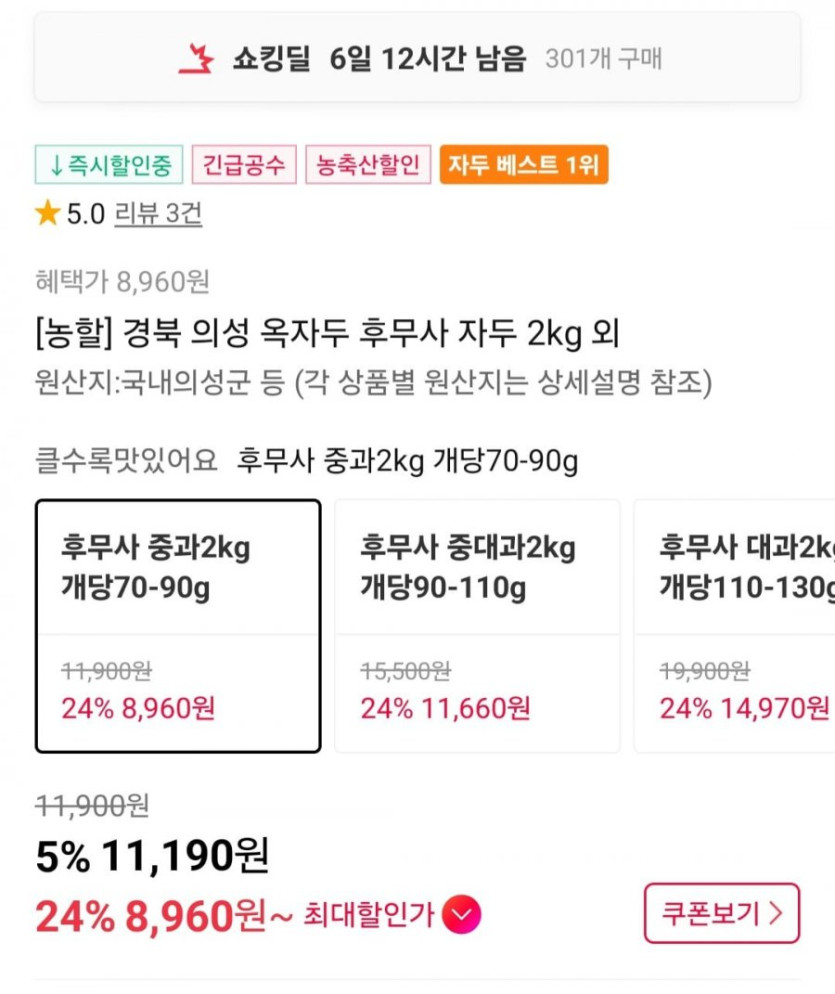This screenshot has width=835, height=994.
Task: Click the yellow star rating icon
Action: [47, 213]
